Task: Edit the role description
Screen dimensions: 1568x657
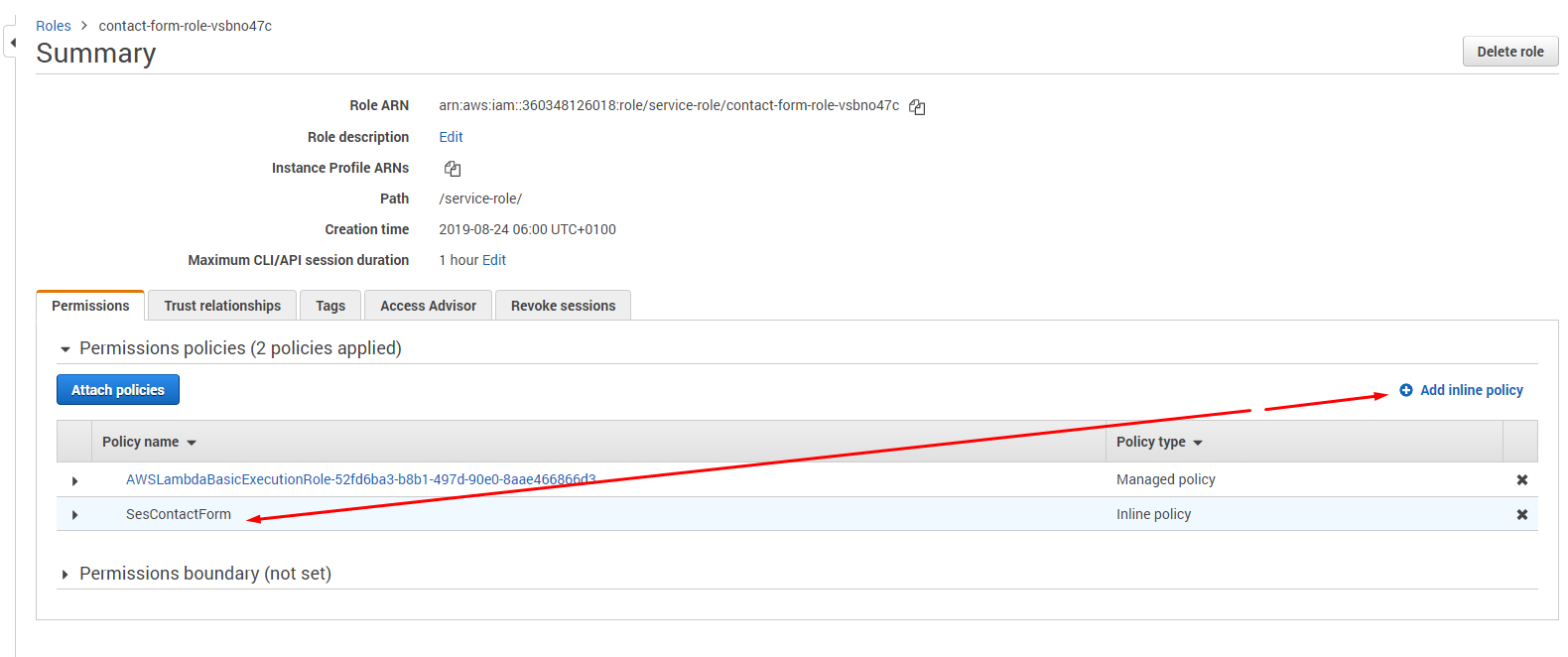Action: [451, 137]
